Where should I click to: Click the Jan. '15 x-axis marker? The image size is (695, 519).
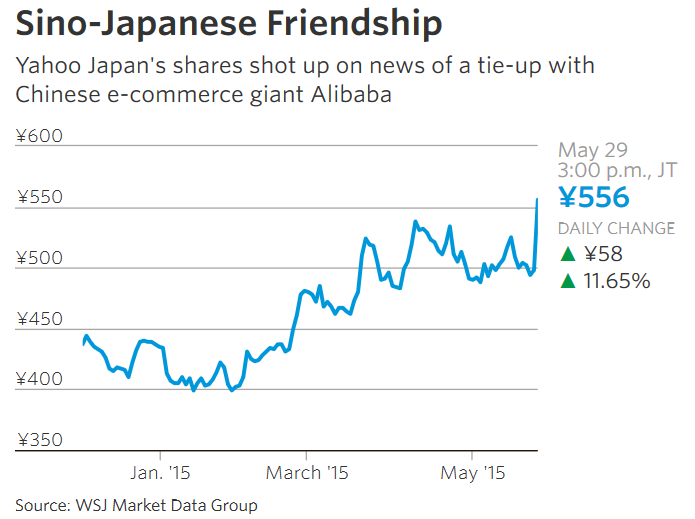(x=159, y=472)
